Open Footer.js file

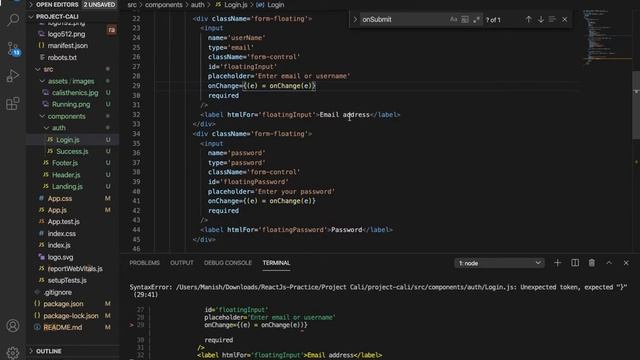(x=73, y=163)
